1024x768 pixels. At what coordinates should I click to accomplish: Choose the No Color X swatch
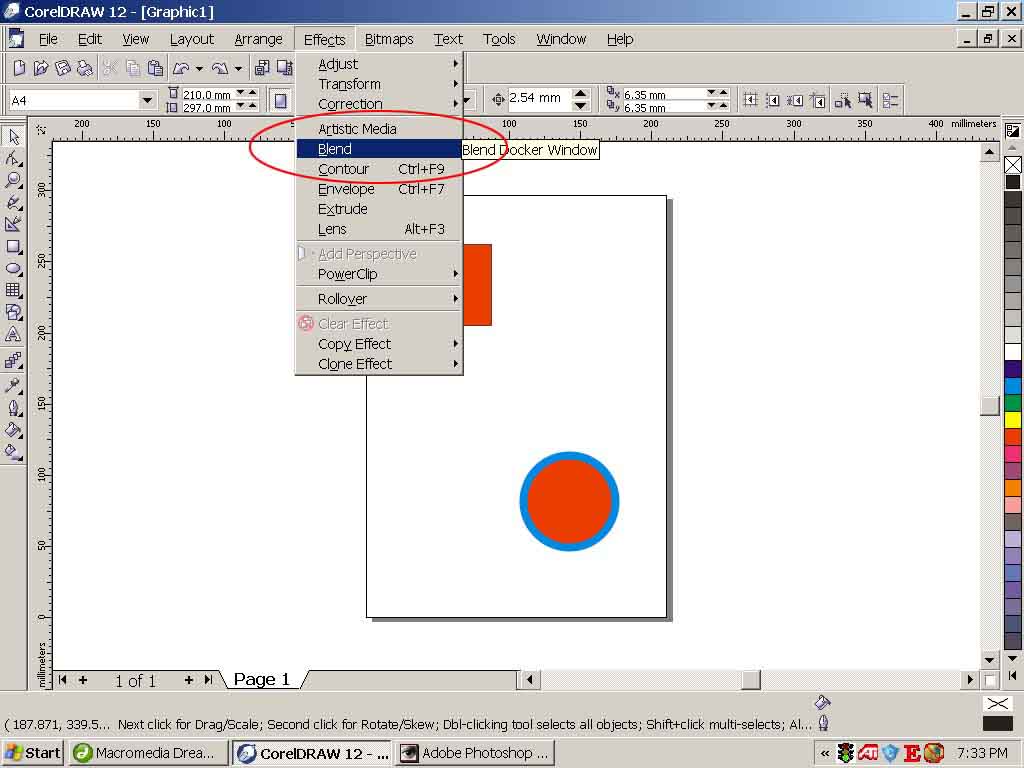[1013, 165]
